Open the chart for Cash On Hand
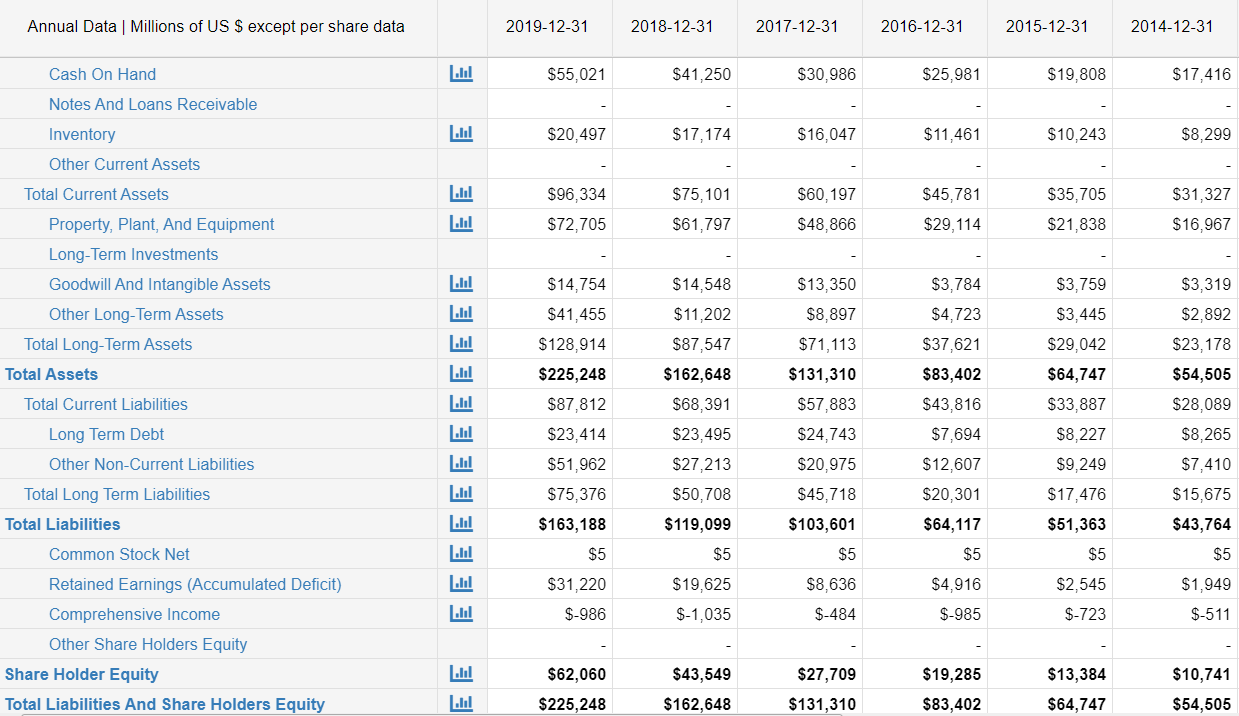 click(x=461, y=73)
